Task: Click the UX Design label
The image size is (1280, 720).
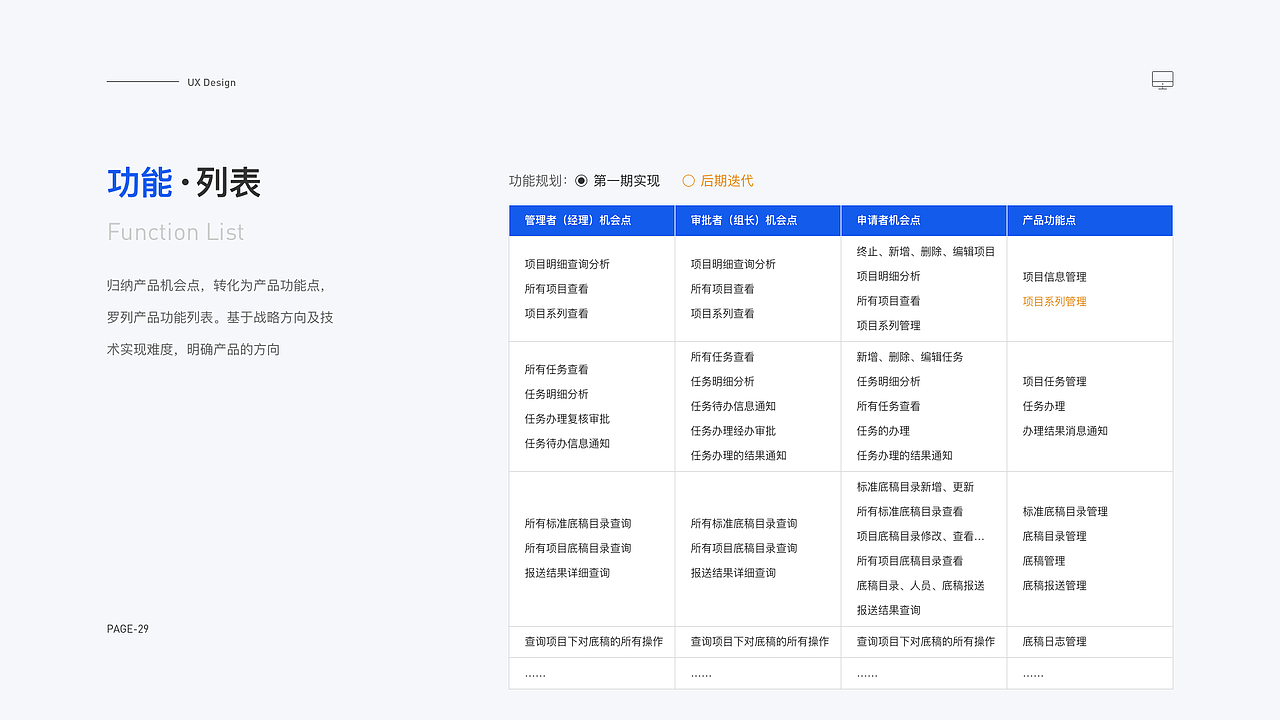Action: pos(211,82)
